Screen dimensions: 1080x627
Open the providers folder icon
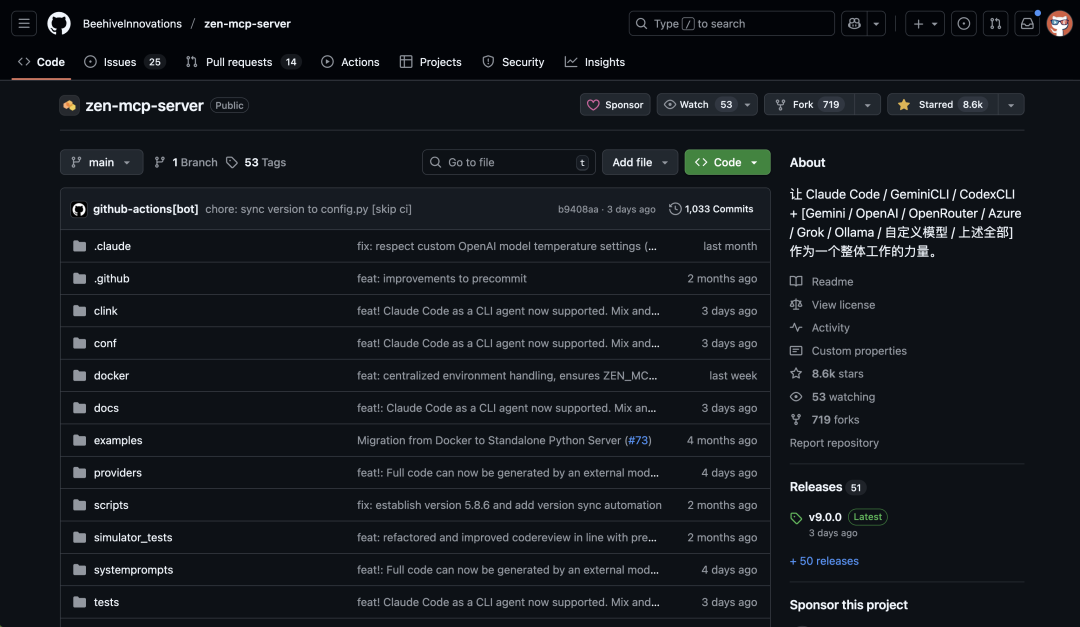pos(80,473)
